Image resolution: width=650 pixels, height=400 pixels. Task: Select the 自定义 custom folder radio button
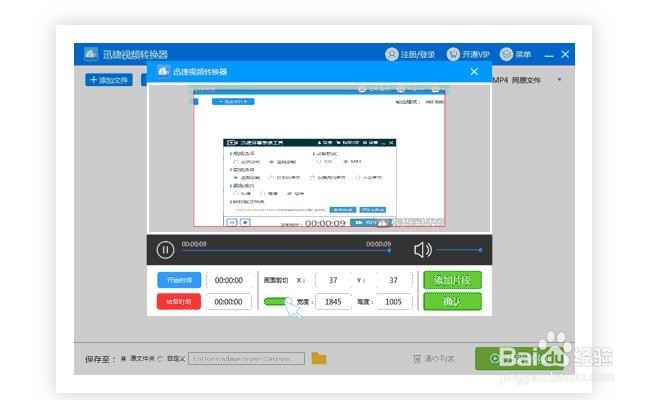[x=160, y=359]
